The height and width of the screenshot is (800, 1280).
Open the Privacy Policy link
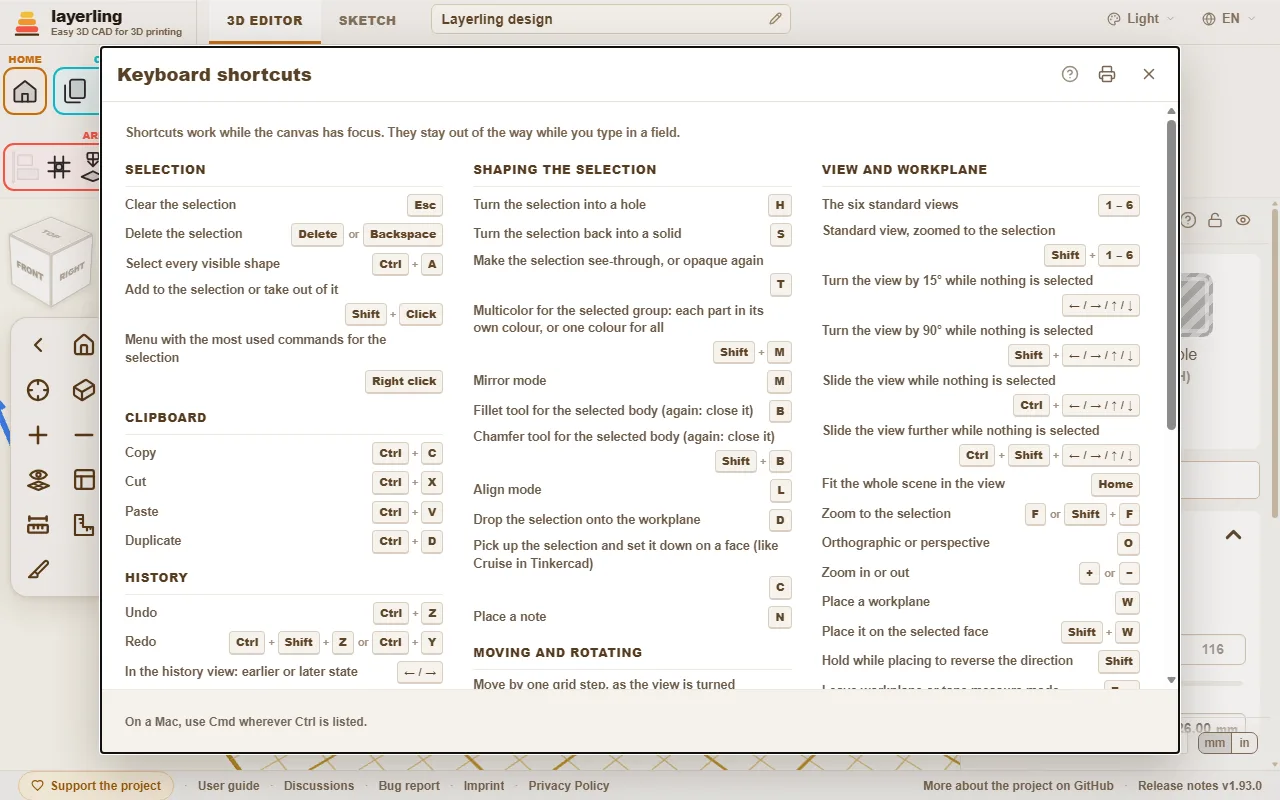click(x=569, y=786)
